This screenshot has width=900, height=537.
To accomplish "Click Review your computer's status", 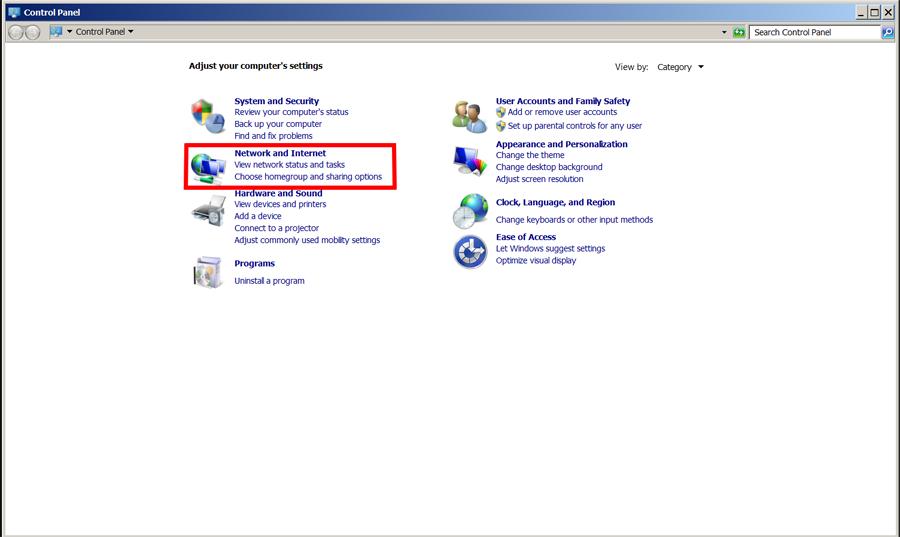I will [x=291, y=112].
